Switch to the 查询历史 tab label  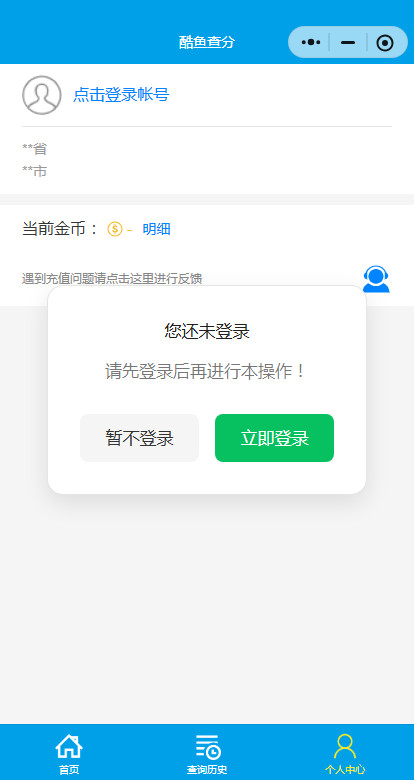click(x=207, y=770)
